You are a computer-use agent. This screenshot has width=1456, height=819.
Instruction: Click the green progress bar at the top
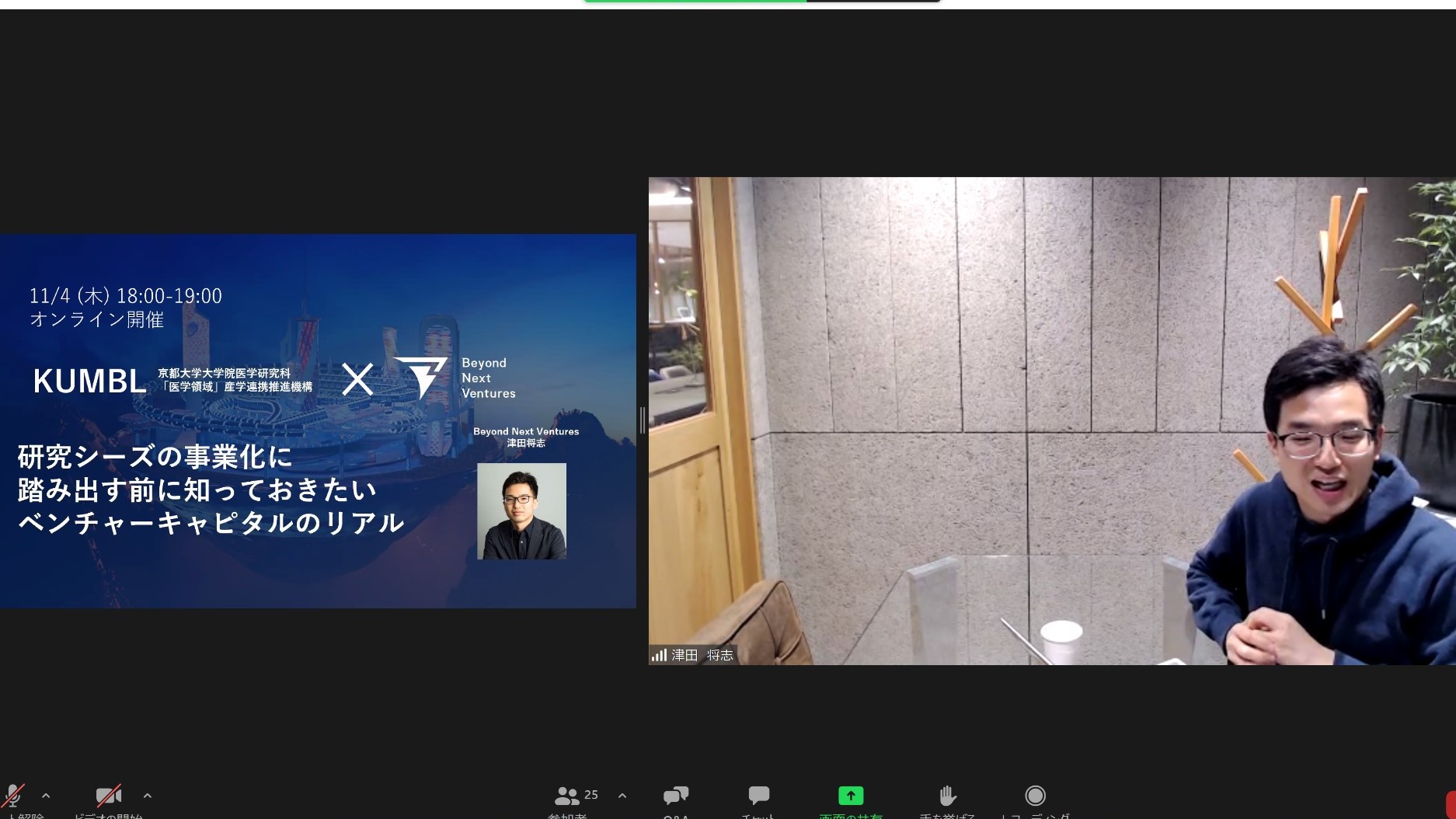pyautogui.click(x=695, y=1)
